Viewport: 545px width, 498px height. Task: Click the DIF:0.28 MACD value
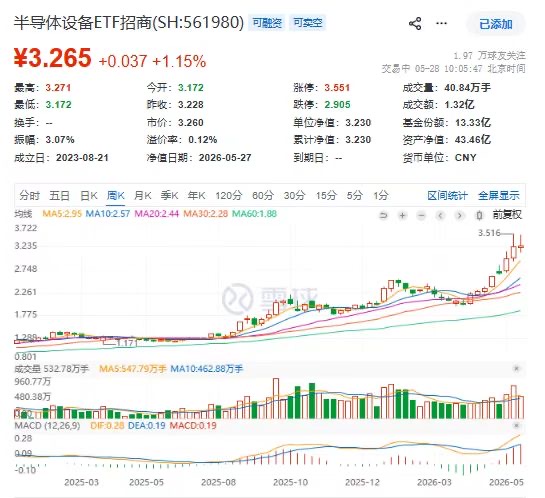click(x=107, y=425)
